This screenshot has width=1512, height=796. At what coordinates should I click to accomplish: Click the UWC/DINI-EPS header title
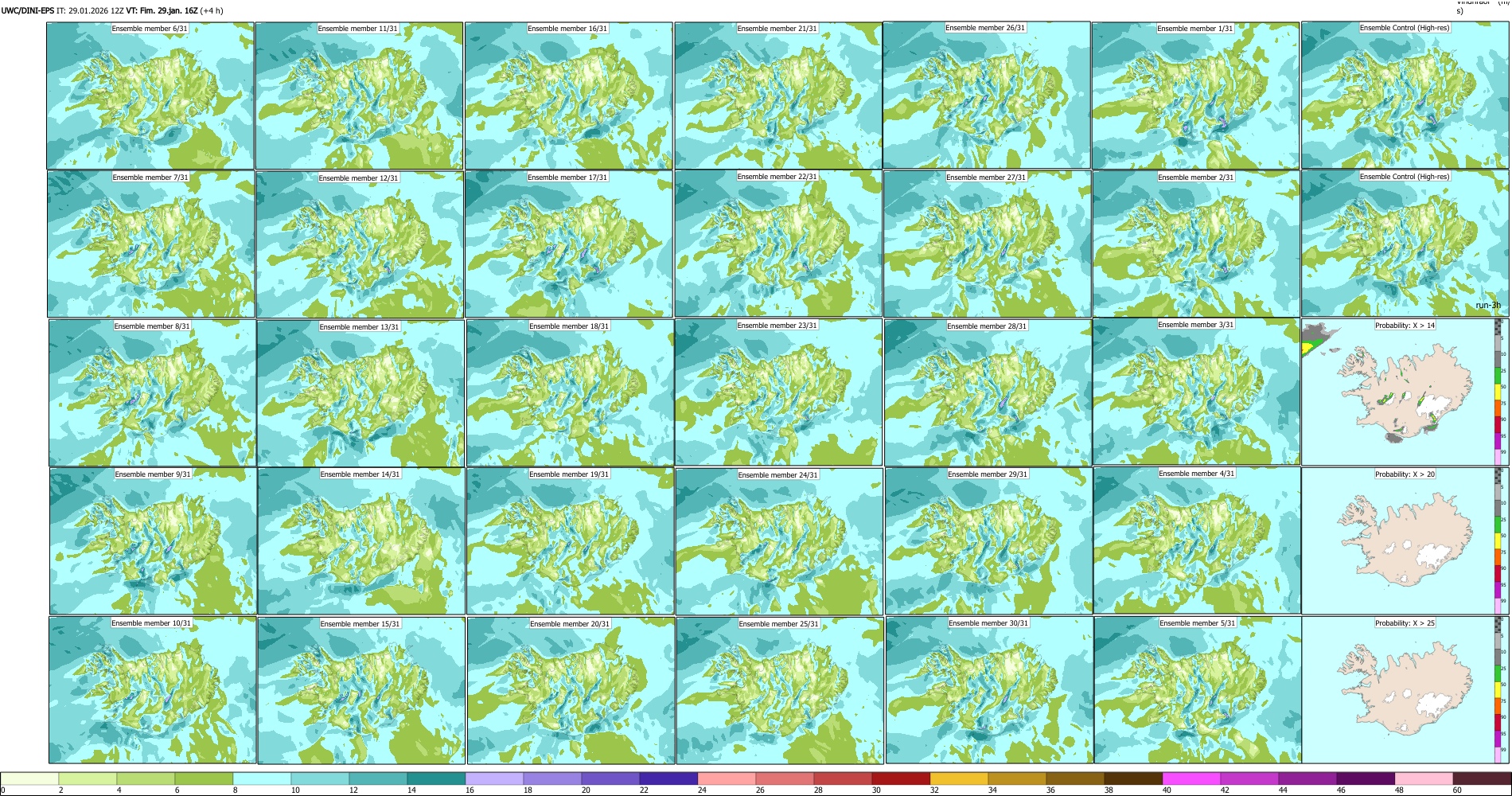coord(27,11)
